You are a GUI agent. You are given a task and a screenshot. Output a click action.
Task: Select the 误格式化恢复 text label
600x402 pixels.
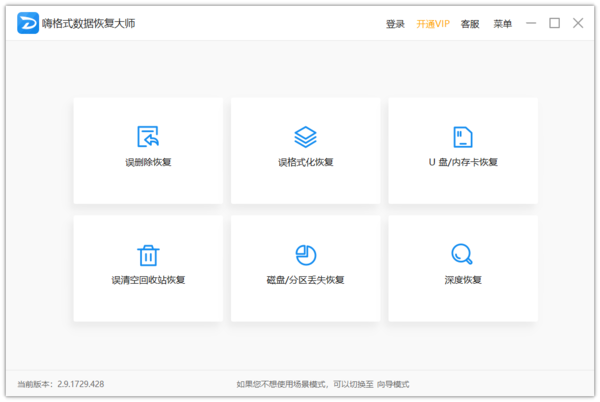[305, 162]
